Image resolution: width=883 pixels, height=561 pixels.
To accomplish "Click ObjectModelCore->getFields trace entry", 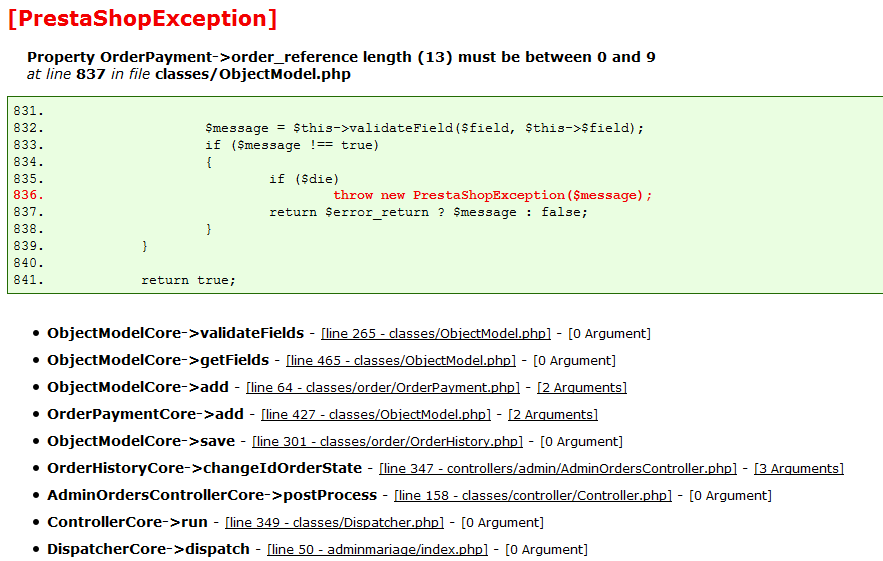I will click(x=158, y=360).
